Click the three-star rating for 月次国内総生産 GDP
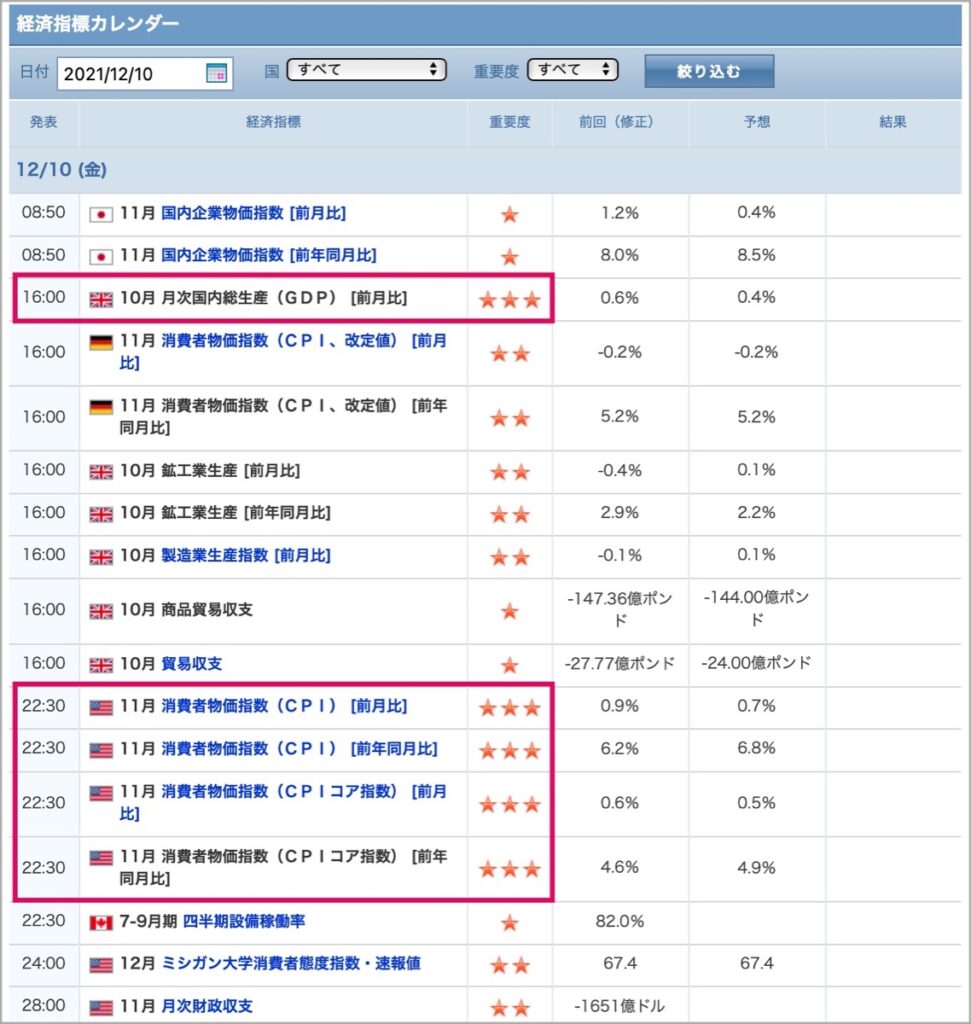971x1024 pixels. (510, 300)
